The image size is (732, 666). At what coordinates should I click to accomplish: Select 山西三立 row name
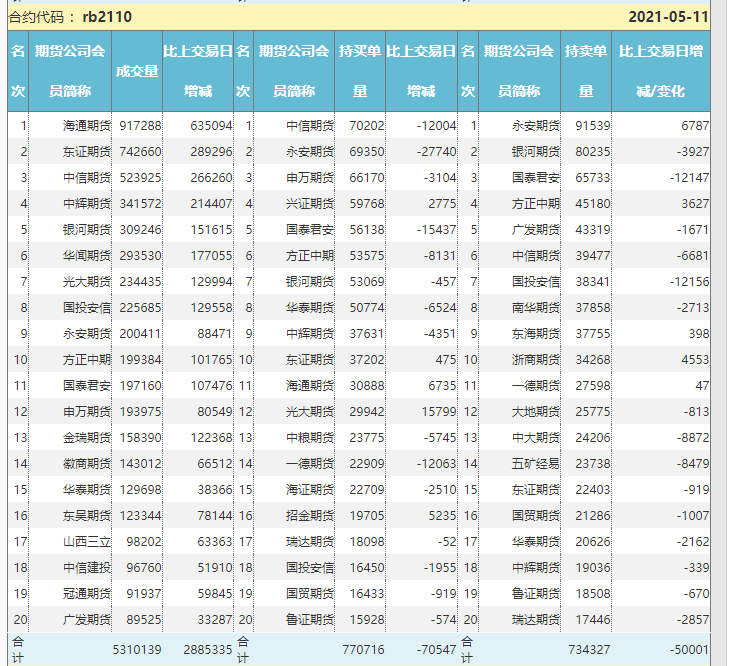pos(87,542)
